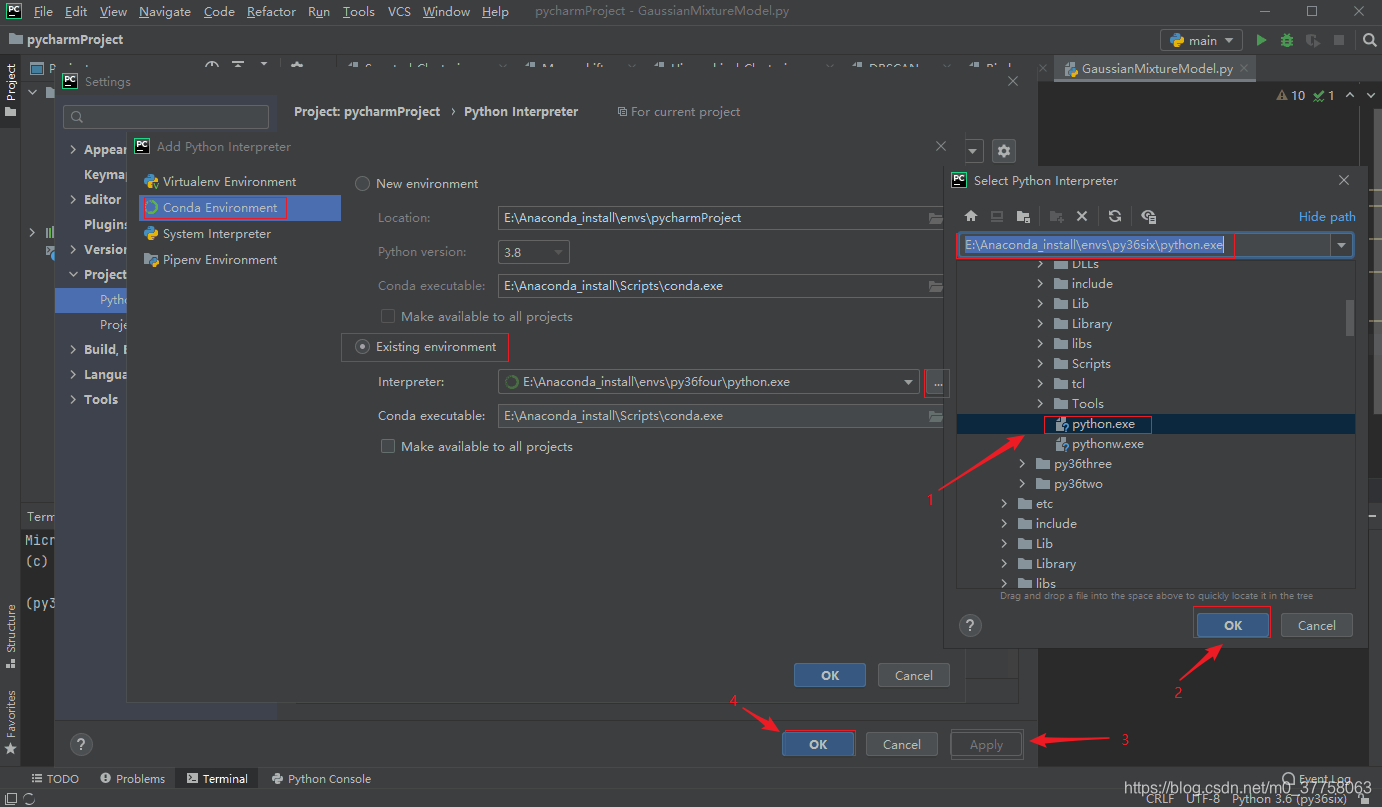Expand the Library folder under py36six

pos(1041,324)
